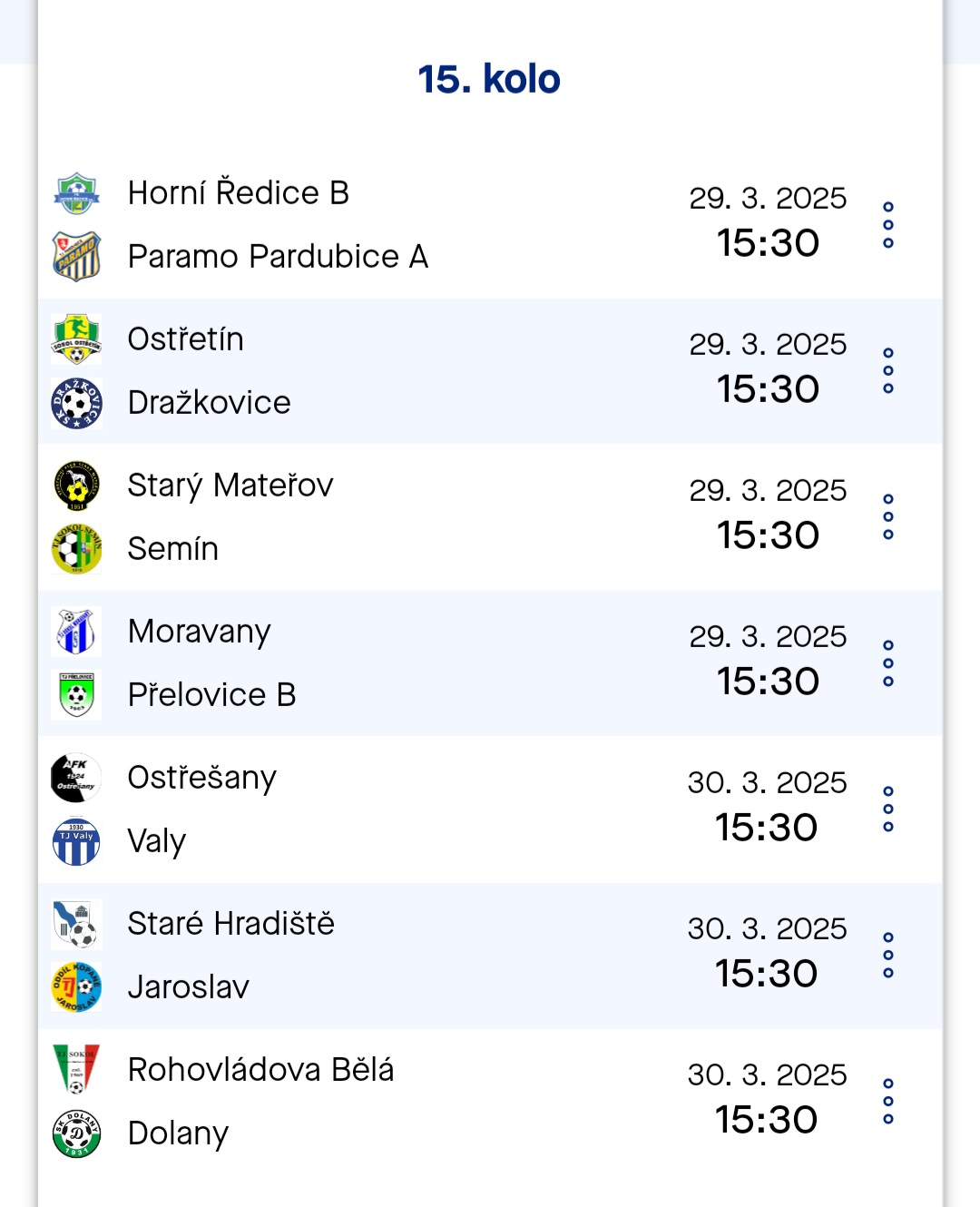
Task: Click the 15. kolo round heading
Action: [x=489, y=79]
